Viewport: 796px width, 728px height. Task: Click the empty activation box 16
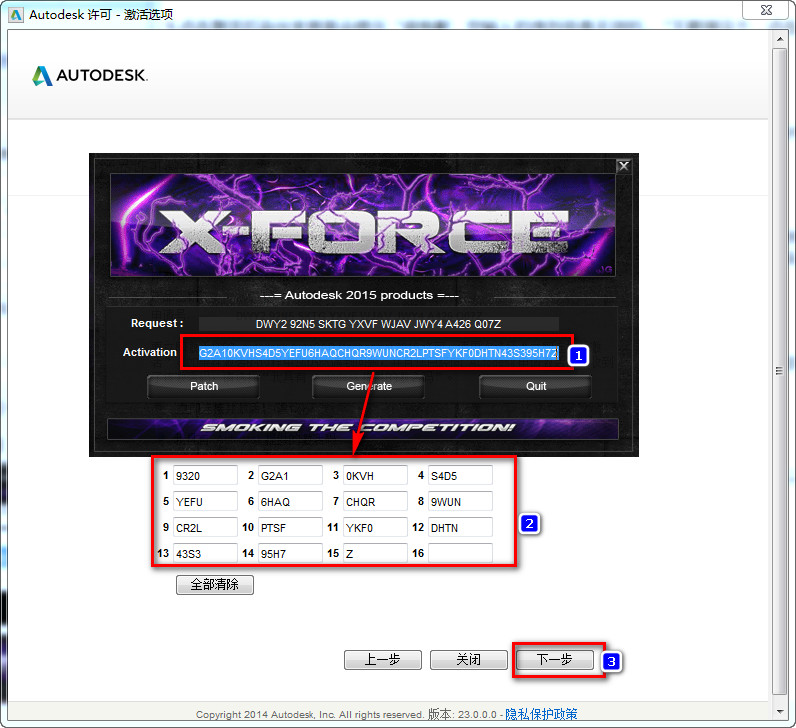[460, 553]
